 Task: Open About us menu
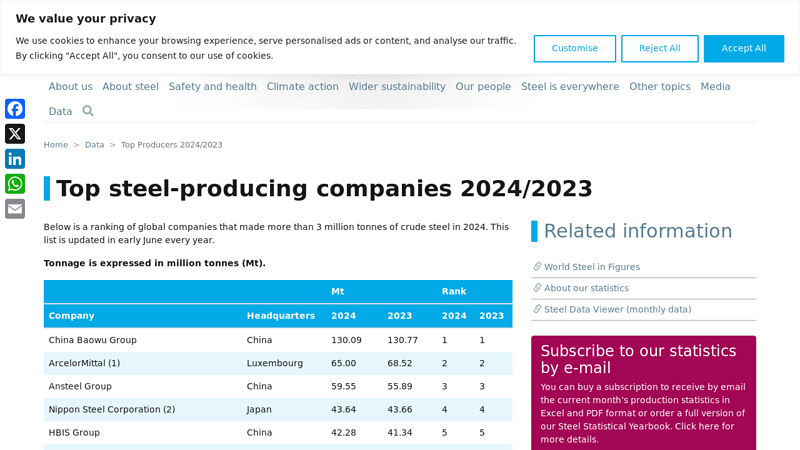click(x=70, y=86)
